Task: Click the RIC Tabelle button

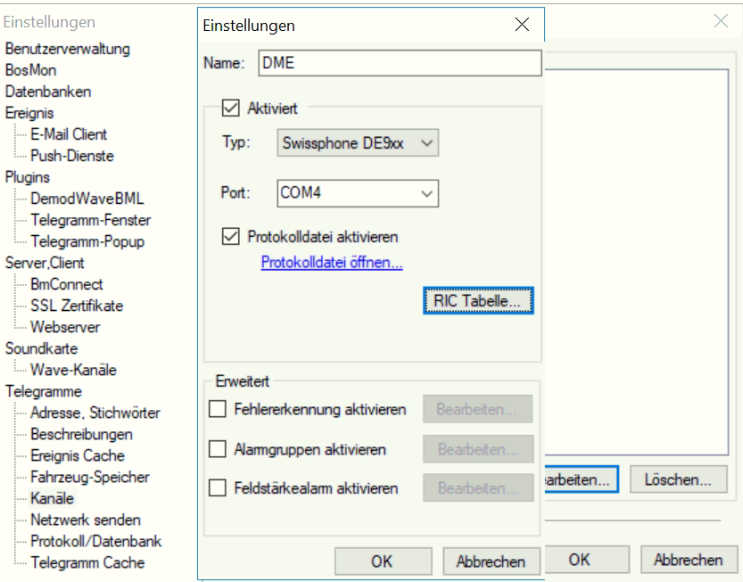Action: tap(478, 299)
